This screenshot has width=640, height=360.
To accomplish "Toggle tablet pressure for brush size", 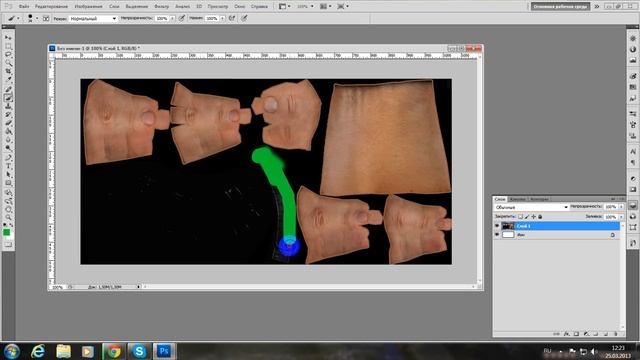I will [x=244, y=18].
